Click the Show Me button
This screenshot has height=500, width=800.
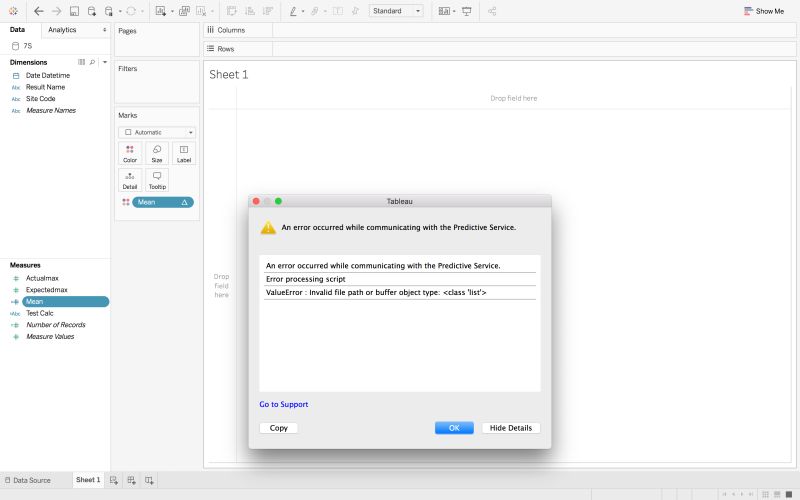click(763, 11)
